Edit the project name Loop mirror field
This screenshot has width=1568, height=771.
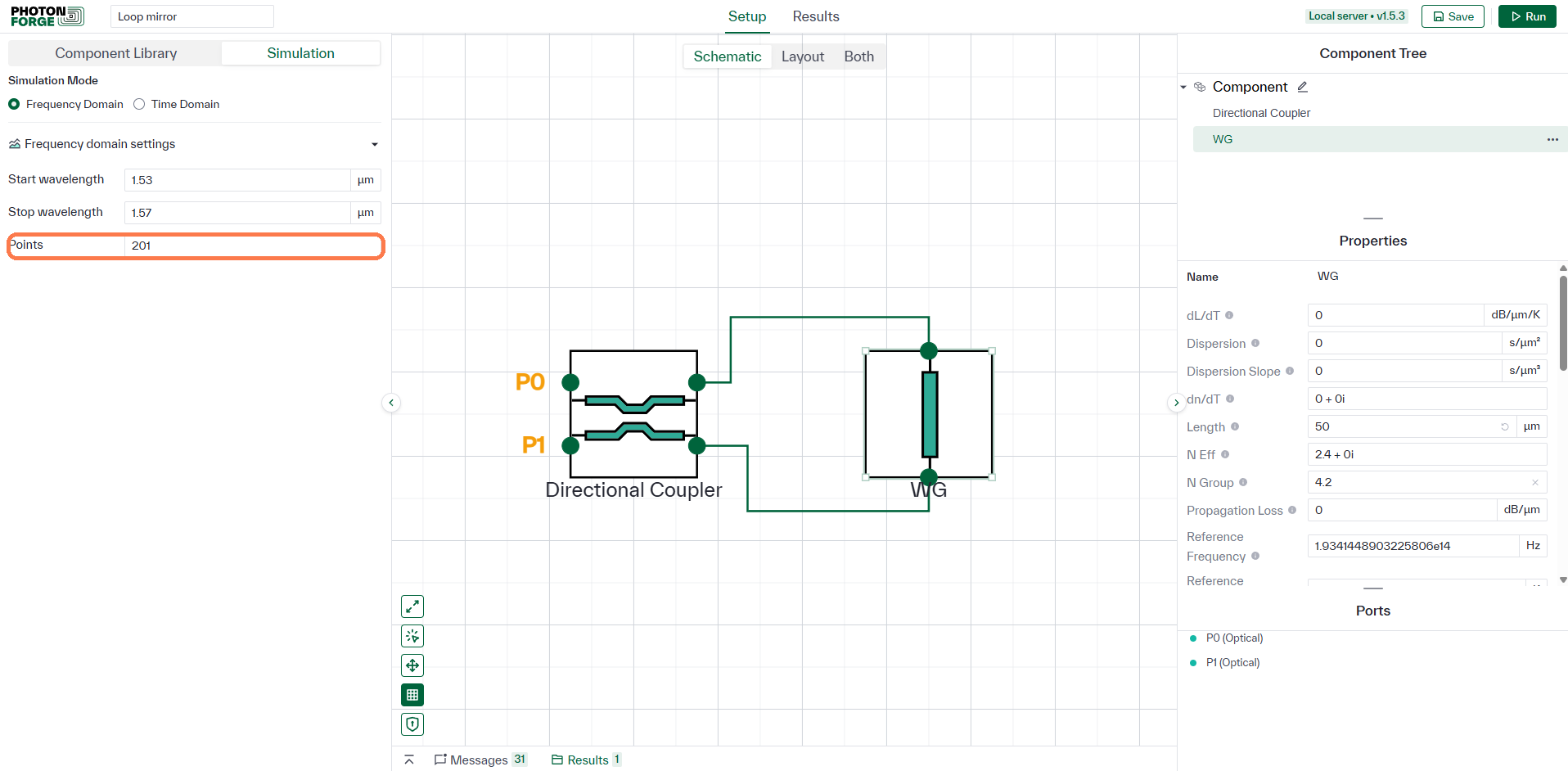point(192,16)
